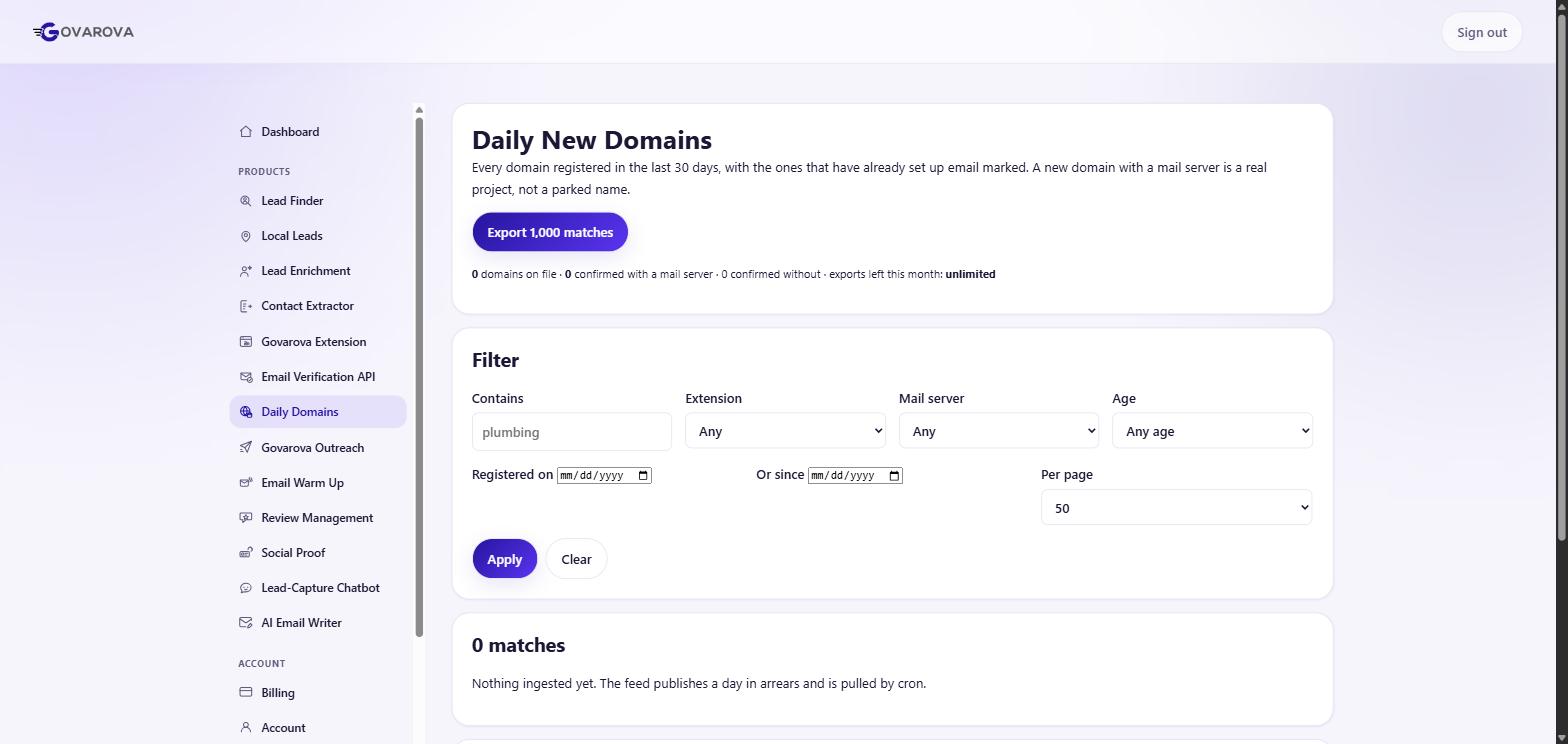Click the Filter section heading
This screenshot has height=744, width=1568.
tap(495, 360)
